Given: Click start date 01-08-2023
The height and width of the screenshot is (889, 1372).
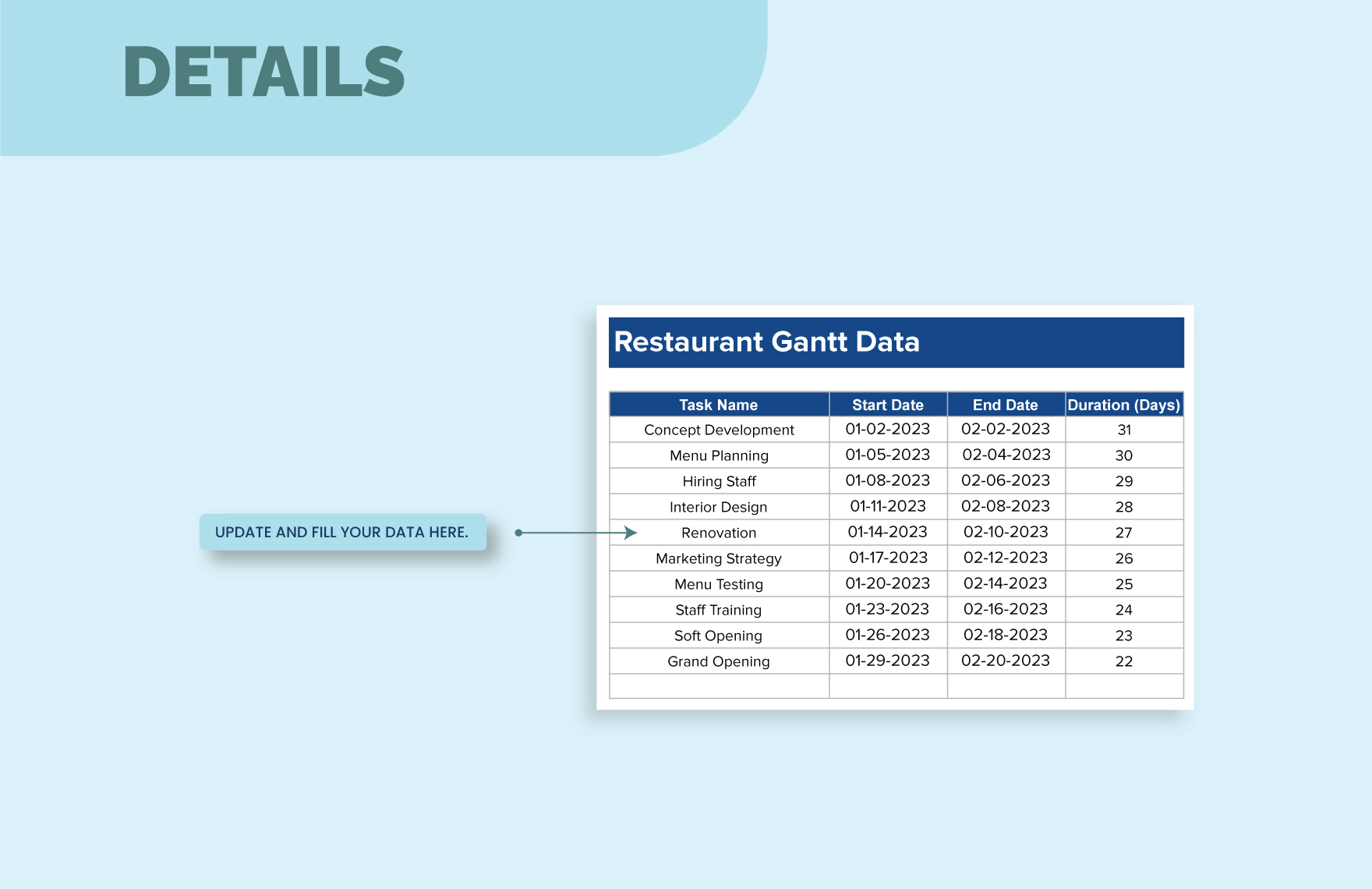Looking at the screenshot, I should point(888,480).
